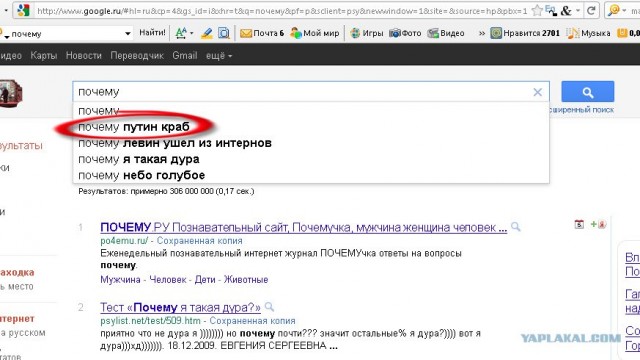Image resolution: width=640 pixels, height=360 pixels.
Task: Click the highlighter pen toolbar icon
Action: pyautogui.click(x=207, y=33)
